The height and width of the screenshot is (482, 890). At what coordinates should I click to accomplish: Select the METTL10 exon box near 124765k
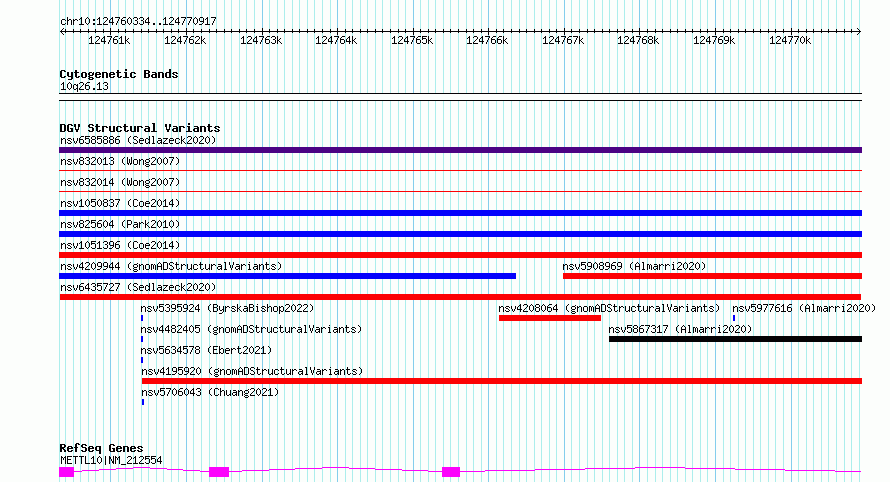pyautogui.click(x=451, y=472)
